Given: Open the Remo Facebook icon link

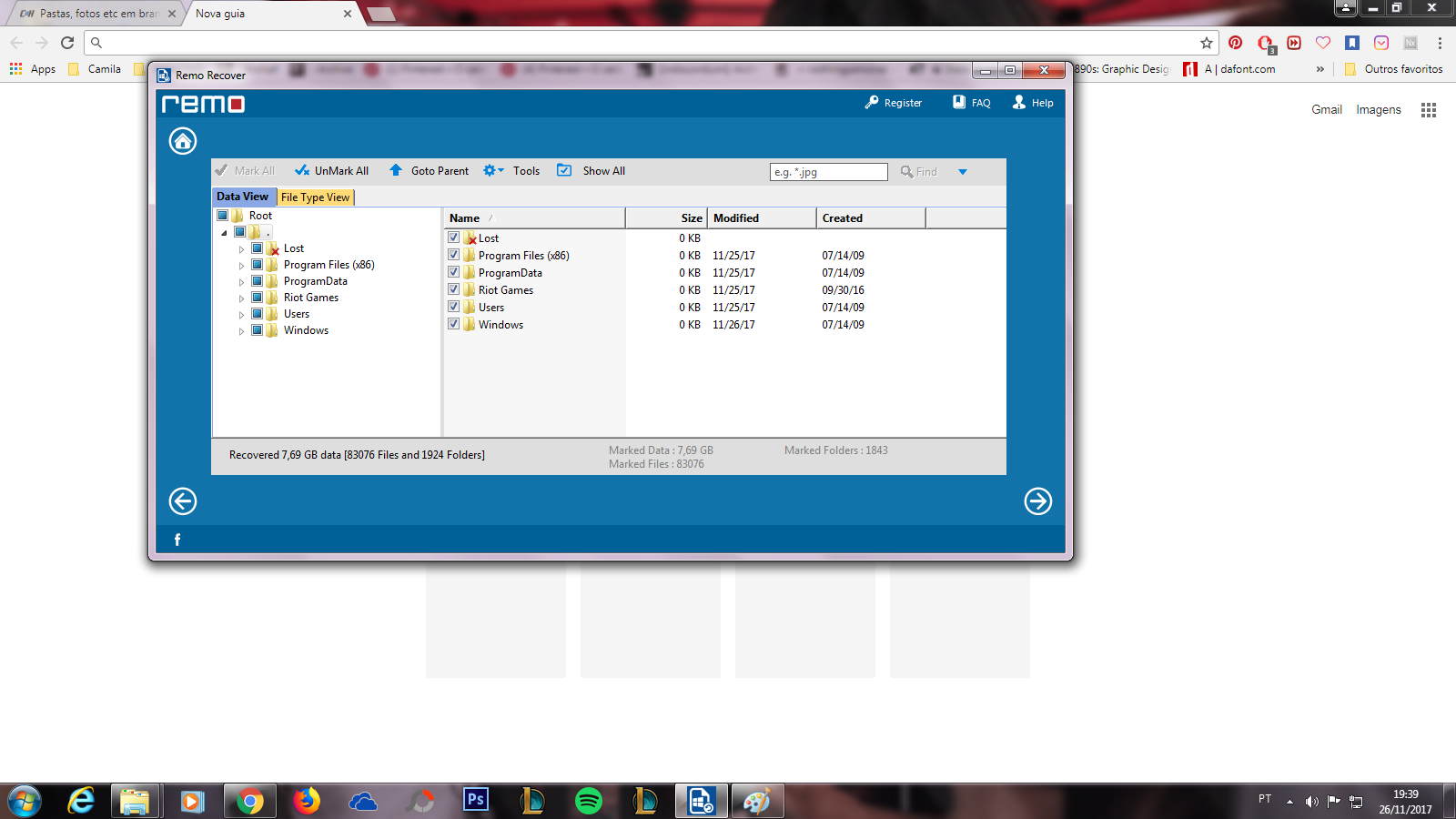Looking at the screenshot, I should tap(177, 540).
